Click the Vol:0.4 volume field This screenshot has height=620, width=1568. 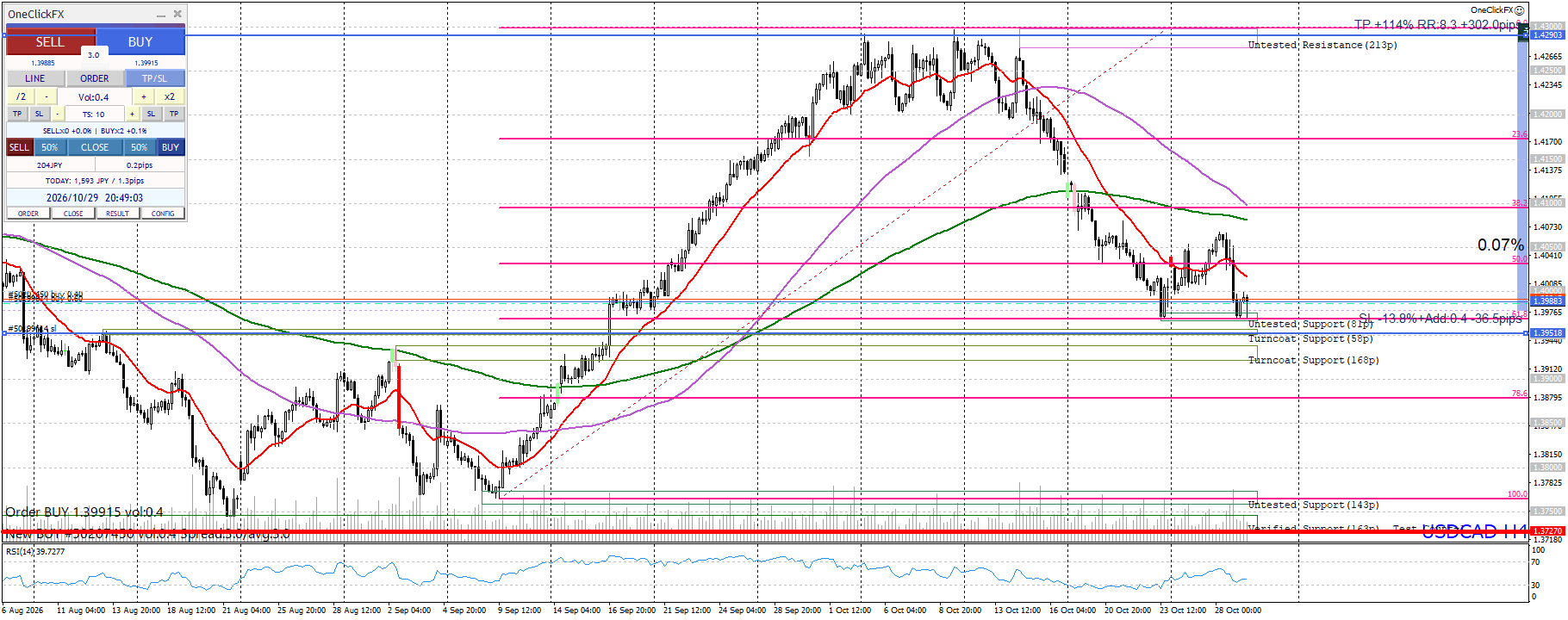(x=94, y=97)
